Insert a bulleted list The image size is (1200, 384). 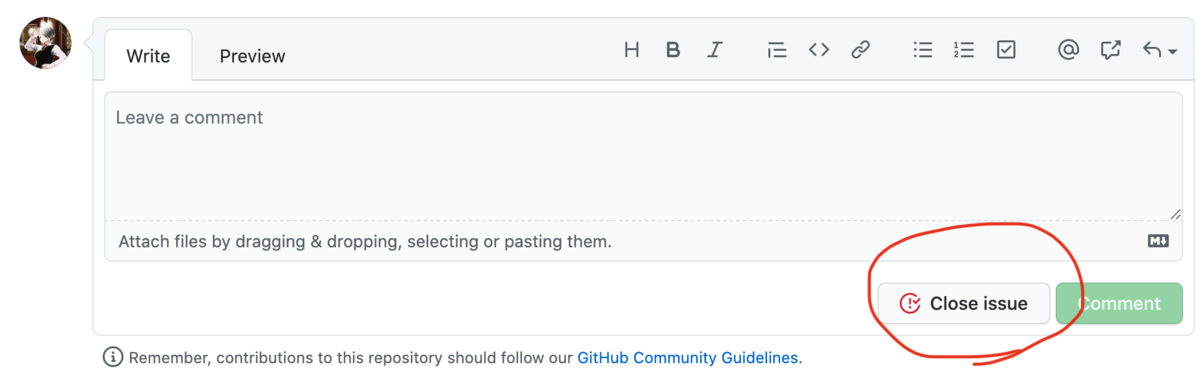coord(923,50)
